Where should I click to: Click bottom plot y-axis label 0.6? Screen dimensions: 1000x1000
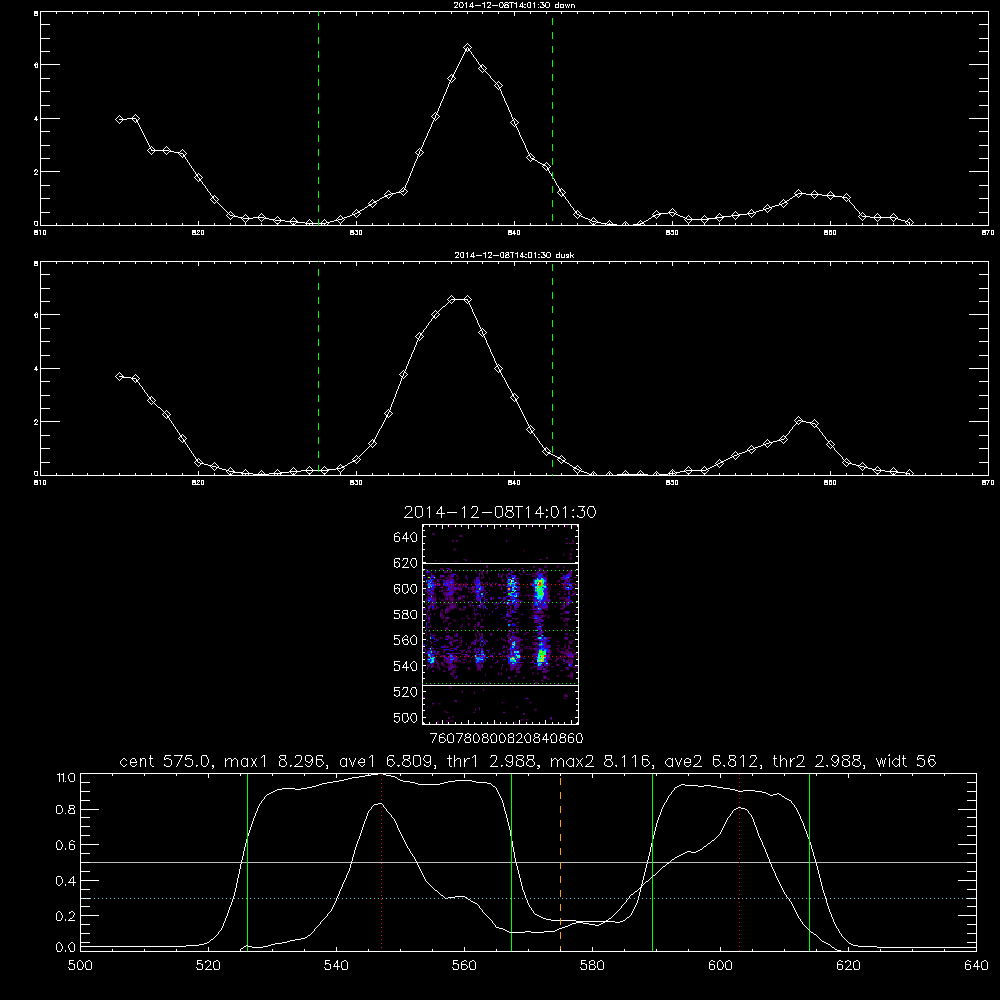pos(66,845)
